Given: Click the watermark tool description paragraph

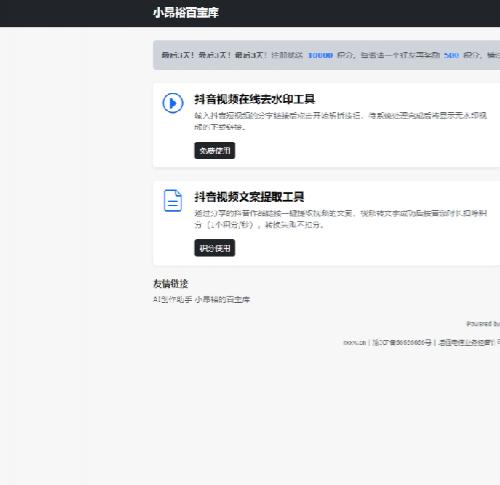Looking at the screenshot, I should click(x=341, y=121).
